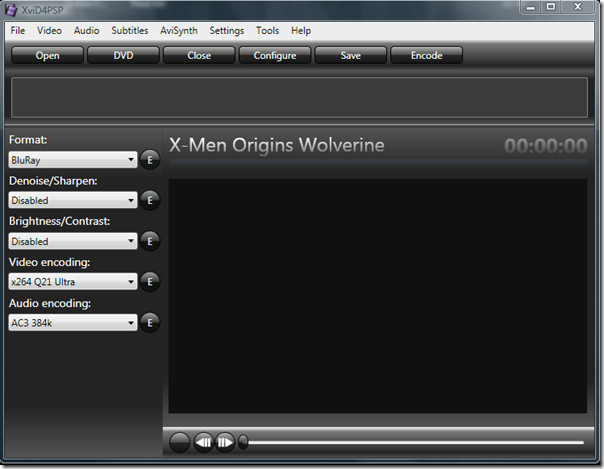Click the 00:00:00 time counter
Viewport: 604px width, 469px height.
[x=546, y=146]
